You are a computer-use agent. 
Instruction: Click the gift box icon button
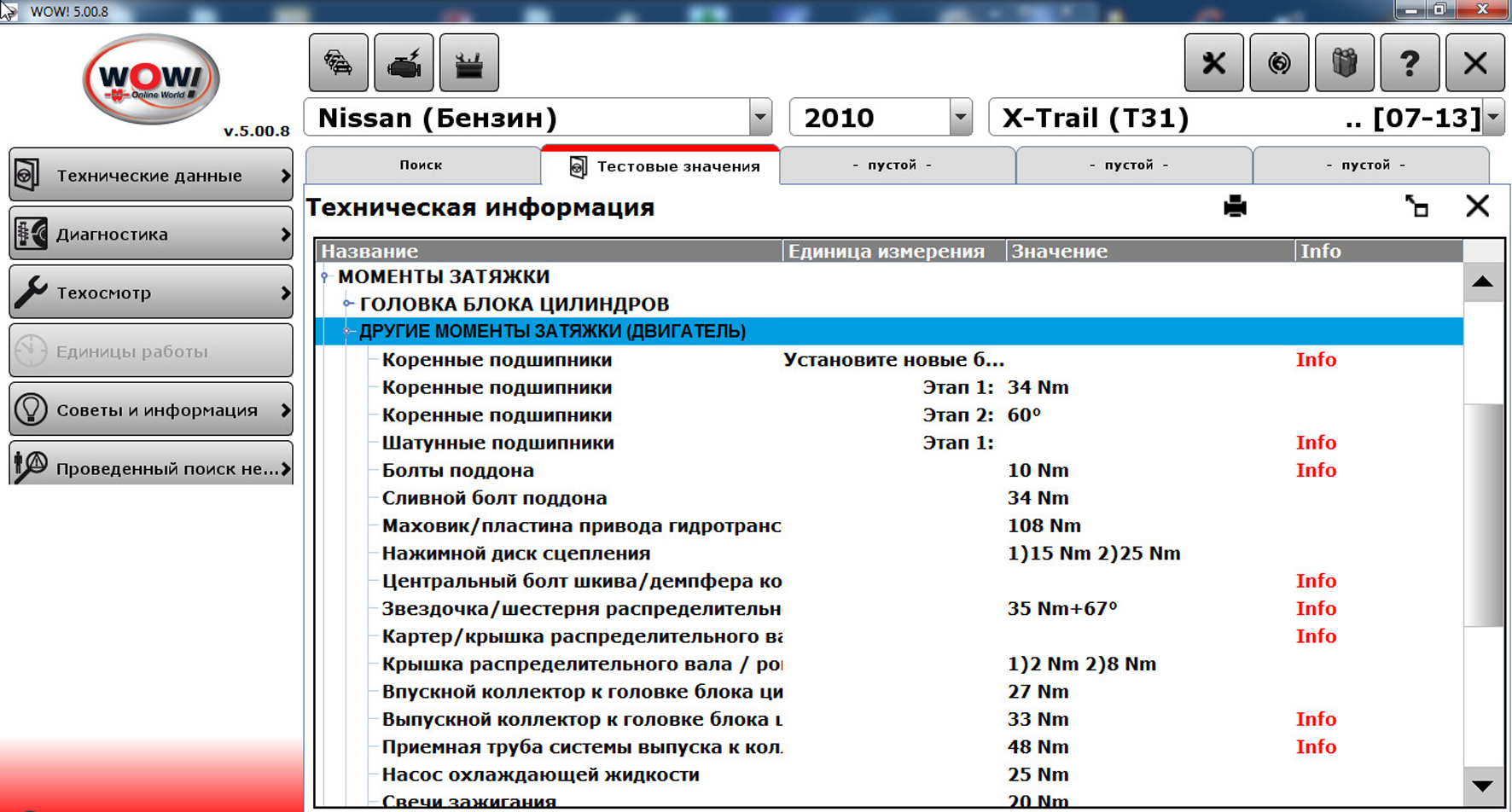[1344, 63]
